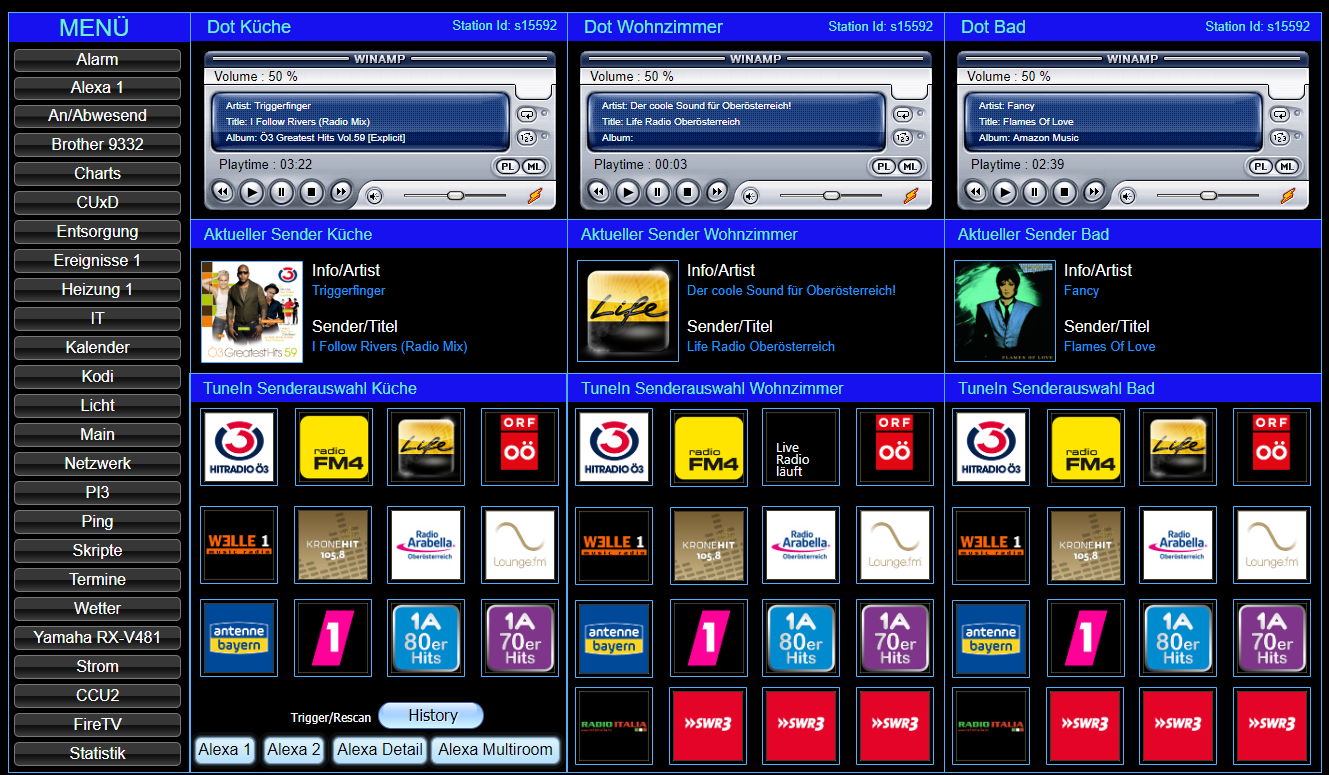Choose ORF OÖ for Wohnzimmer

coord(895,447)
